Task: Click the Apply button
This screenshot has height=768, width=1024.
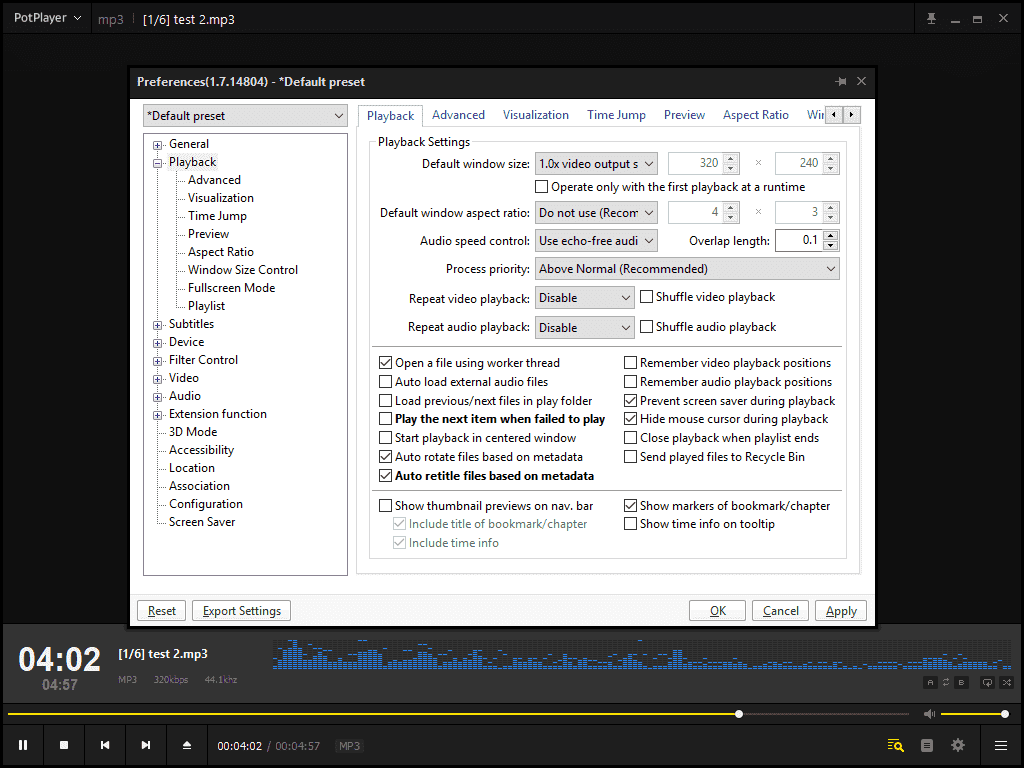Action: 841,611
